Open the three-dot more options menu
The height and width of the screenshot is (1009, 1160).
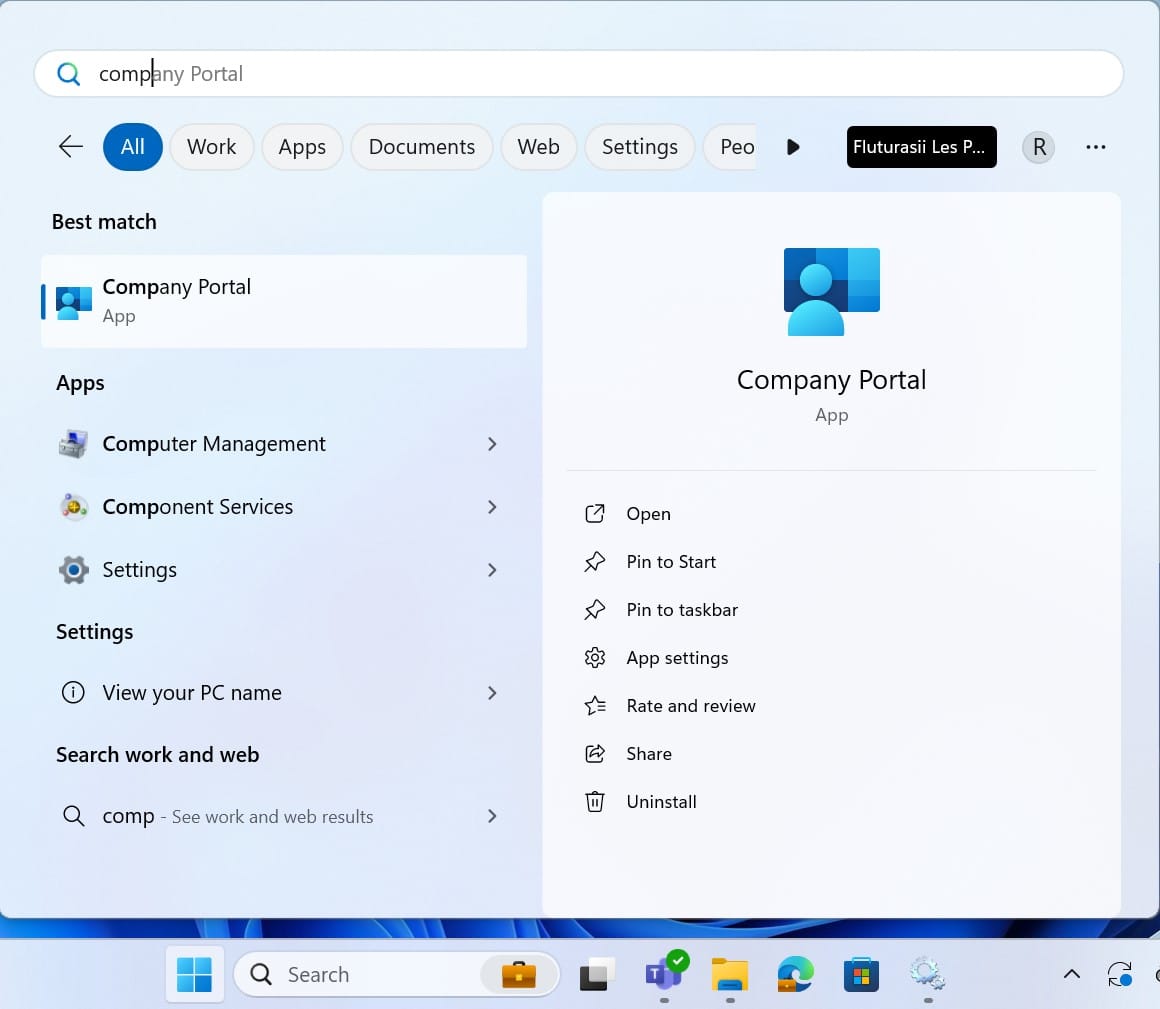(x=1096, y=146)
